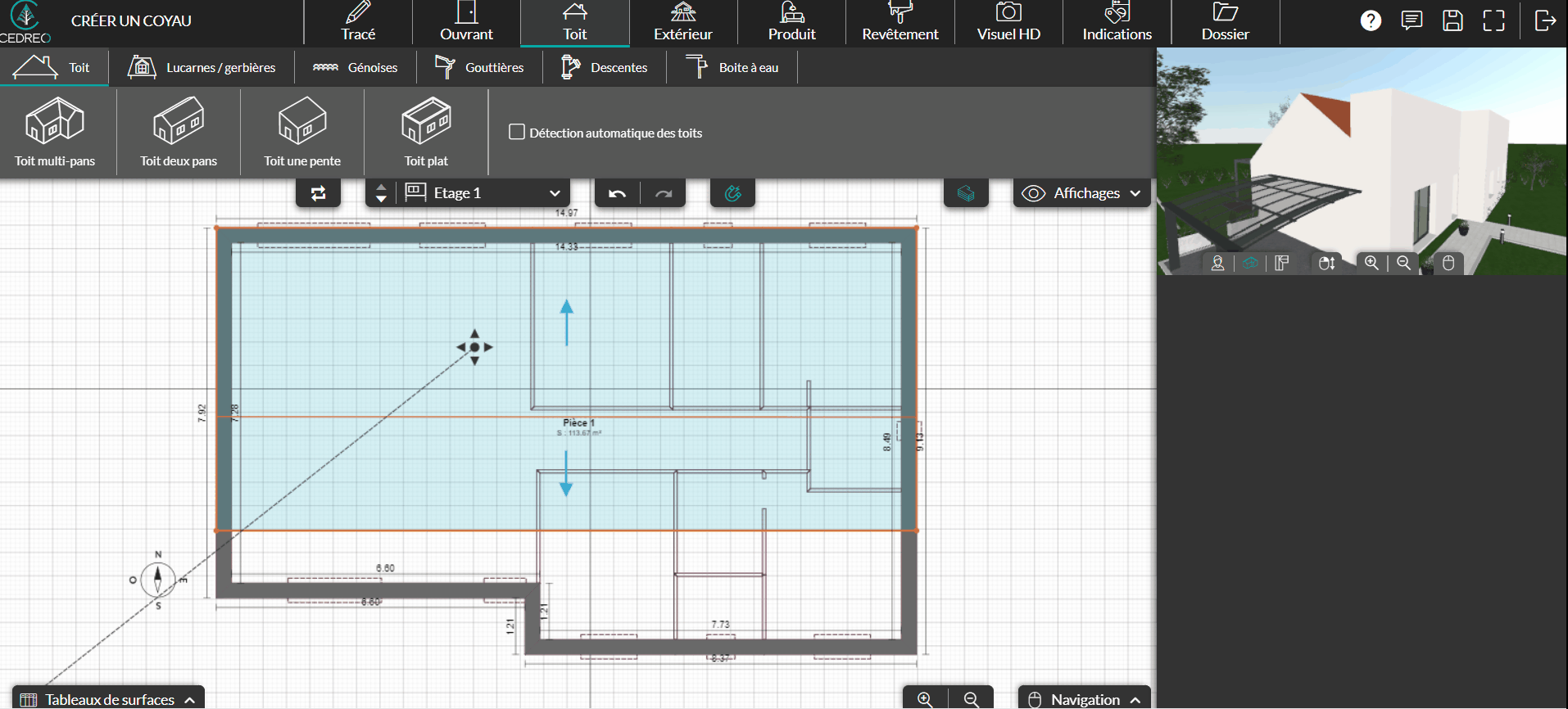Screen dimensions: 1568x709
Task: Expand the Tableaux de surfaces panel
Action: (108, 699)
